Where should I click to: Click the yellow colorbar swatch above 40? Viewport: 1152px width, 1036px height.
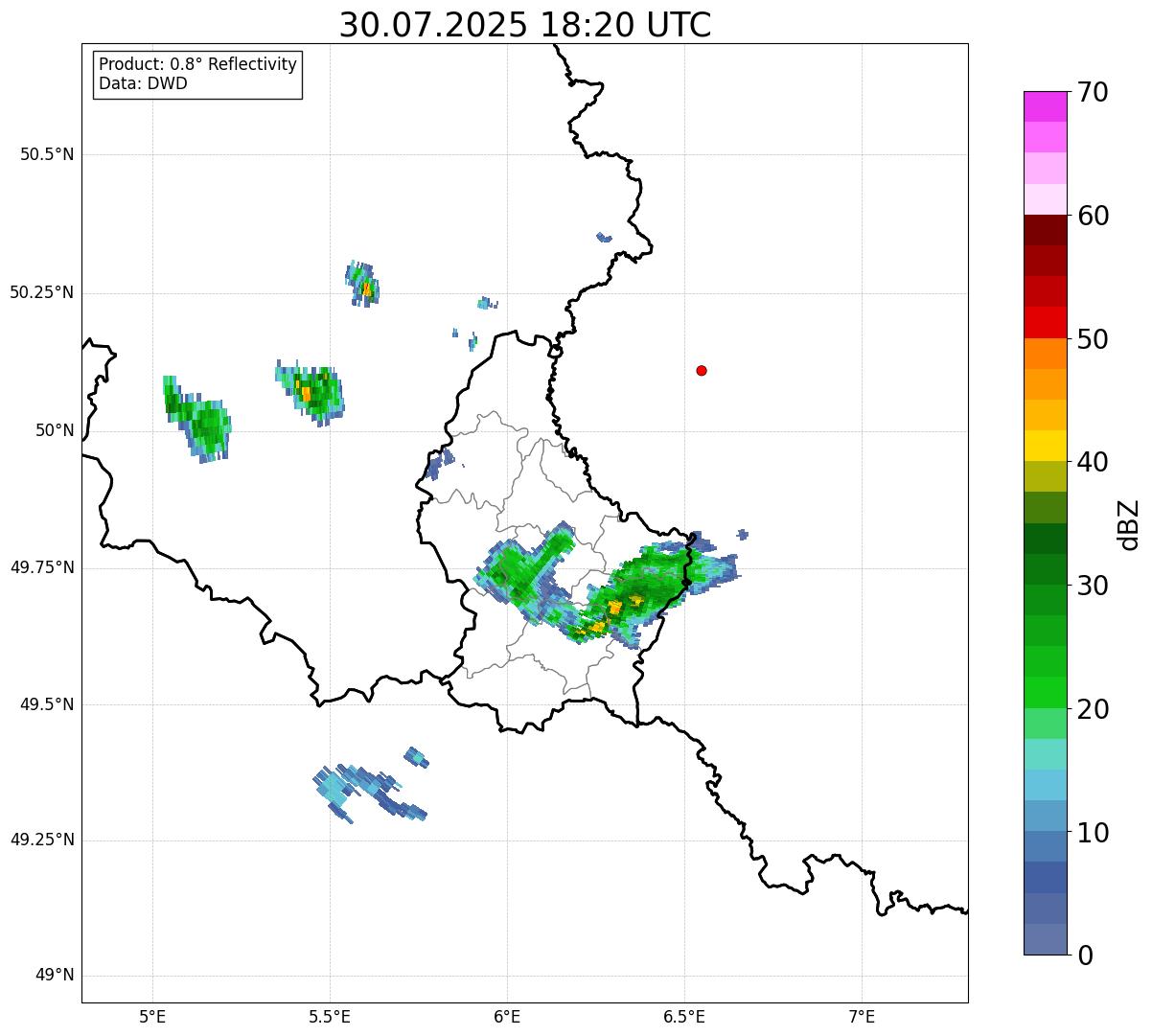click(x=1045, y=446)
